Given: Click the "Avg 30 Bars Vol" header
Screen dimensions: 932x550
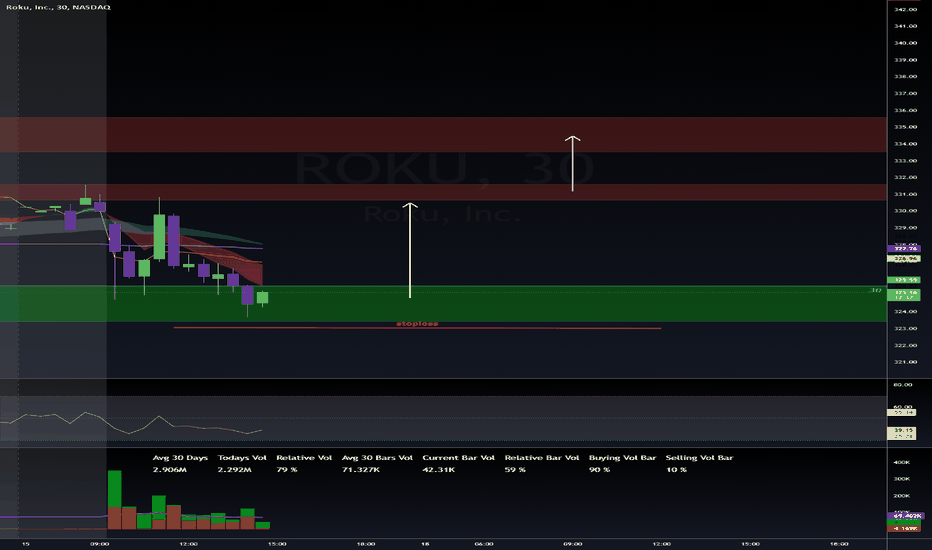Looking at the screenshot, I should (377, 458).
